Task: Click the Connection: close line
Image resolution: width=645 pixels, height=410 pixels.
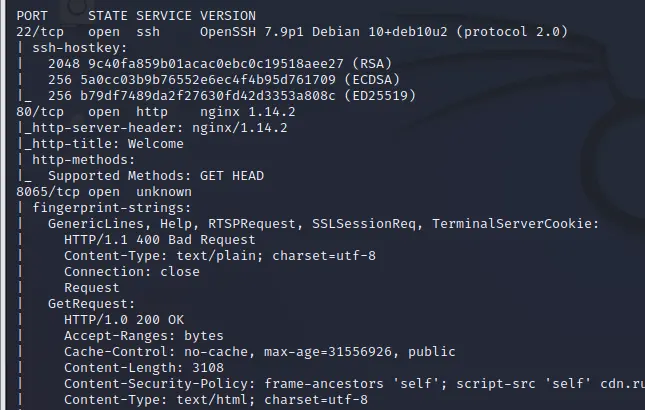Action: (x=130, y=272)
